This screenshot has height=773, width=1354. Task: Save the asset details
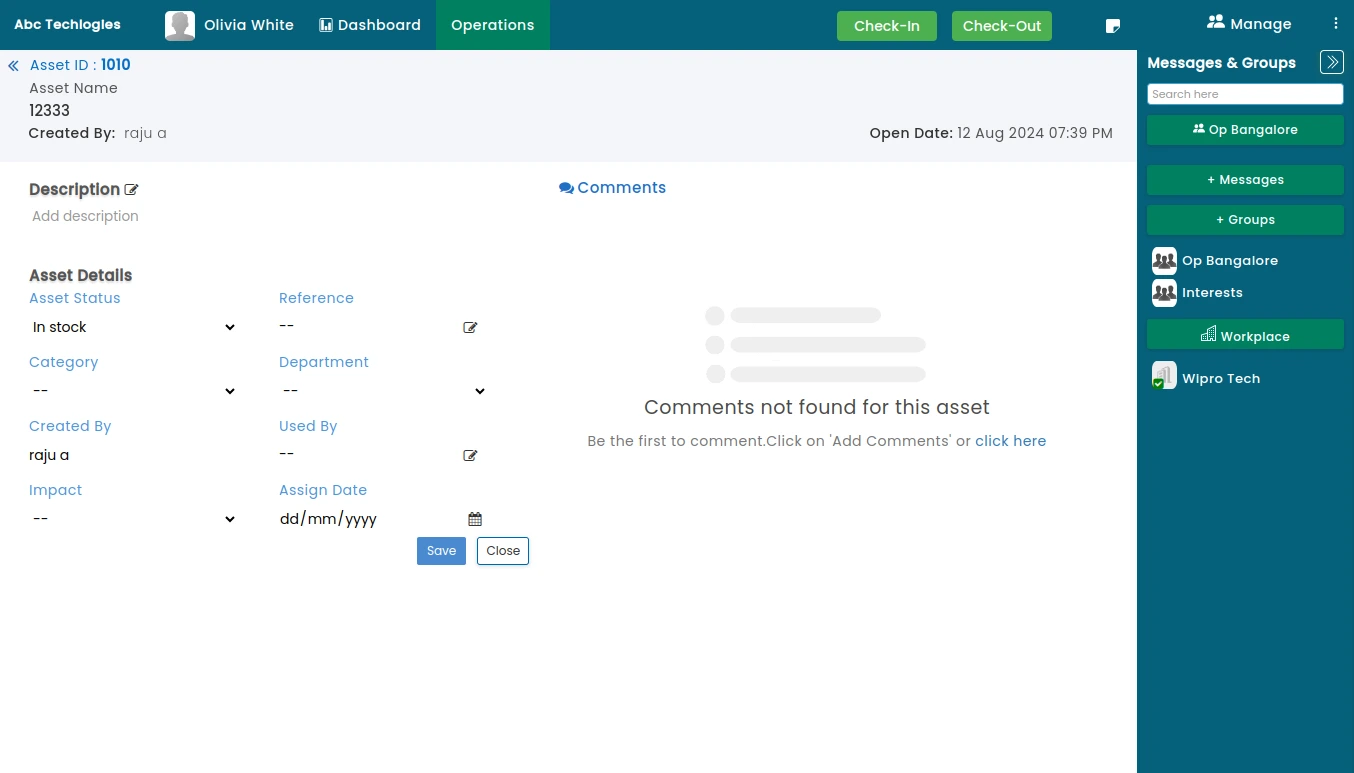point(441,551)
